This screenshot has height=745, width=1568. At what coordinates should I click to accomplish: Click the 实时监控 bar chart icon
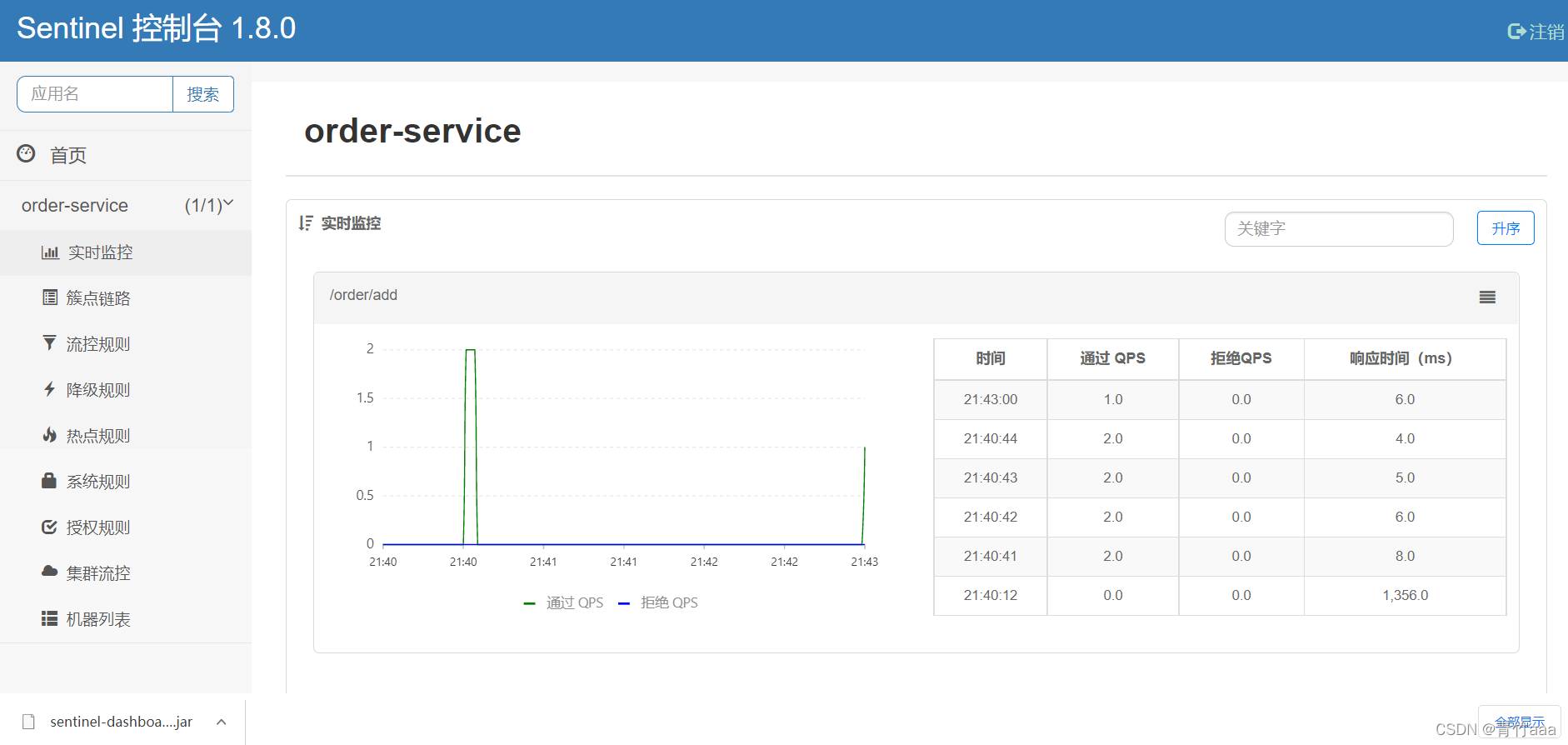[x=50, y=252]
